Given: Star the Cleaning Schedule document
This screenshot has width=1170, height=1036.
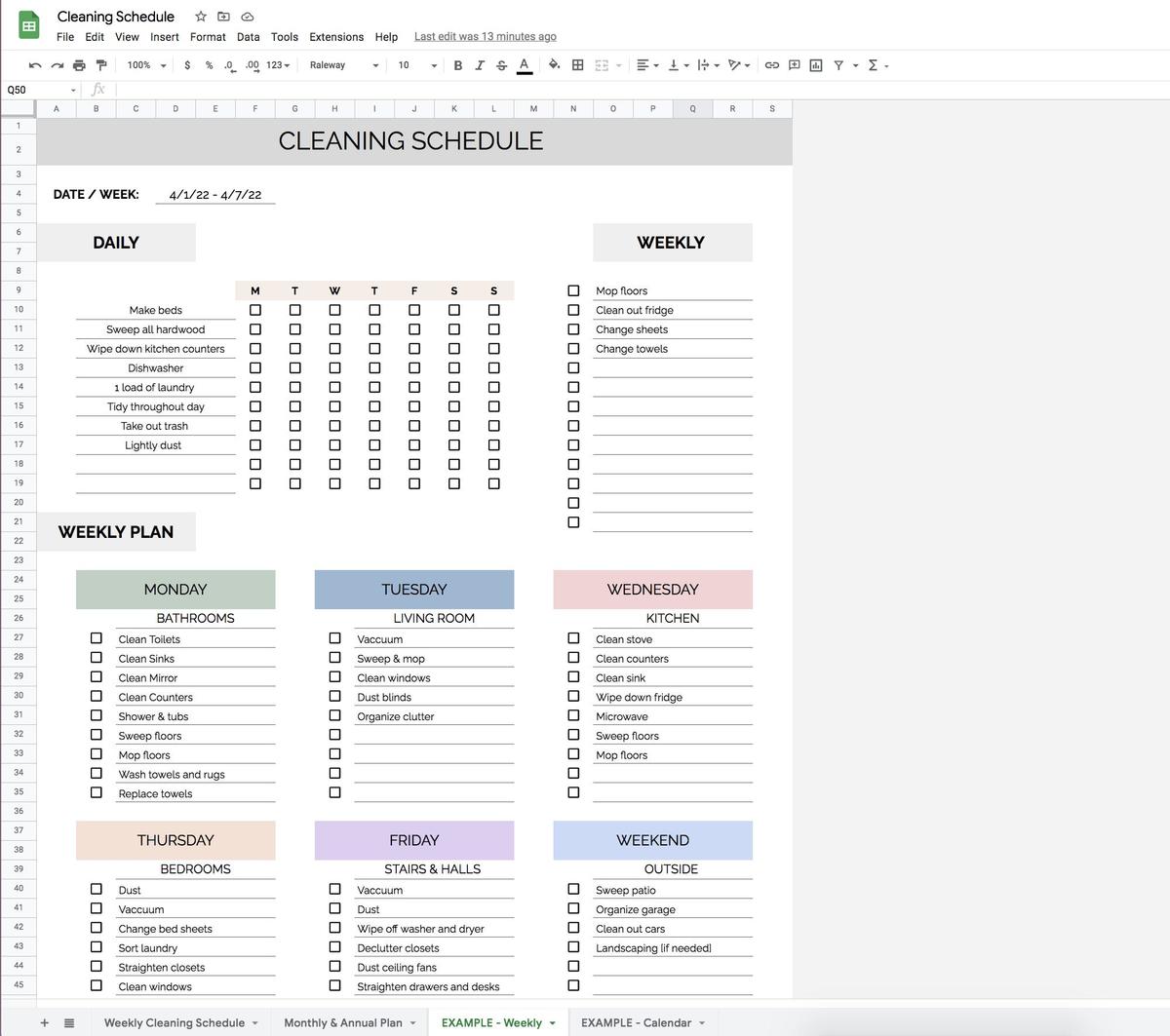Looking at the screenshot, I should tap(201, 17).
